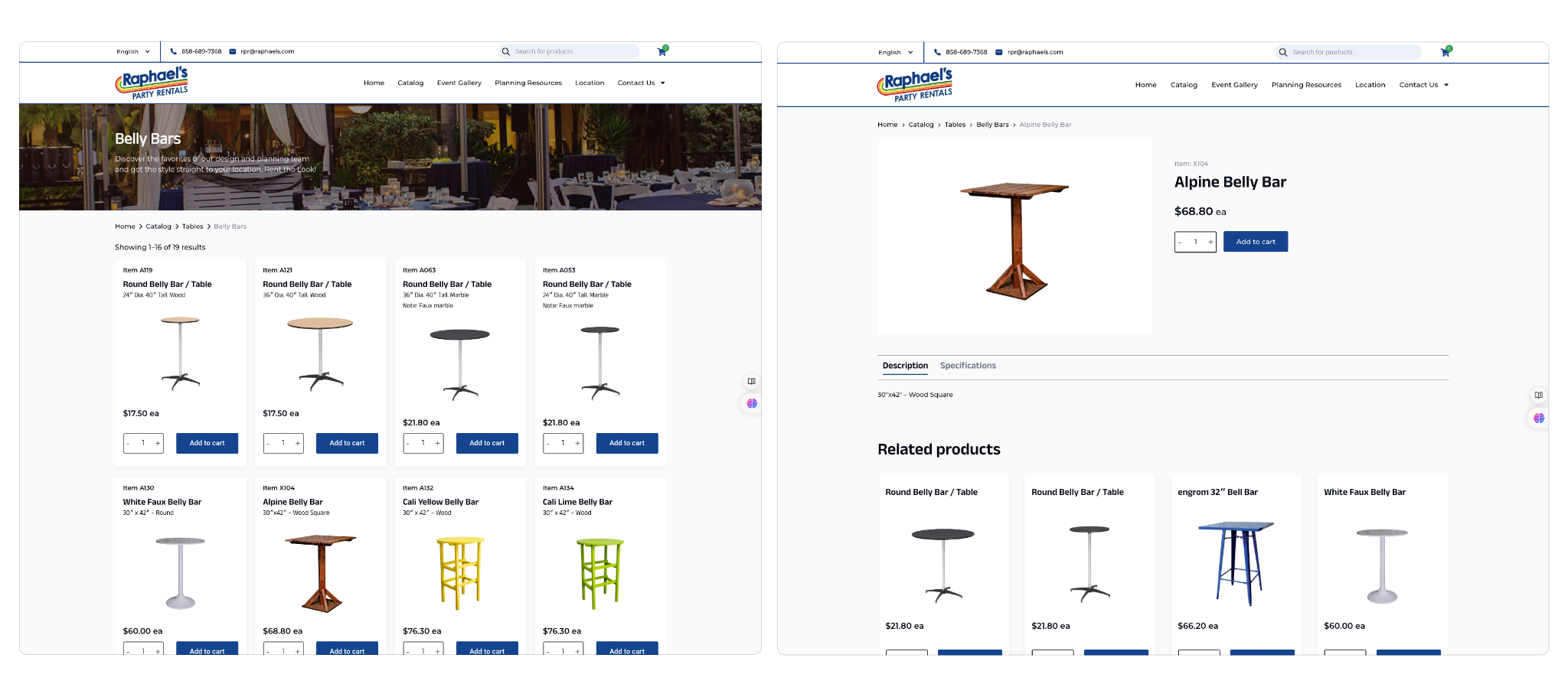The height and width of the screenshot is (697, 1568).
Task: Decrease the quantity for Item A119 with the minus
Action: [x=129, y=443]
